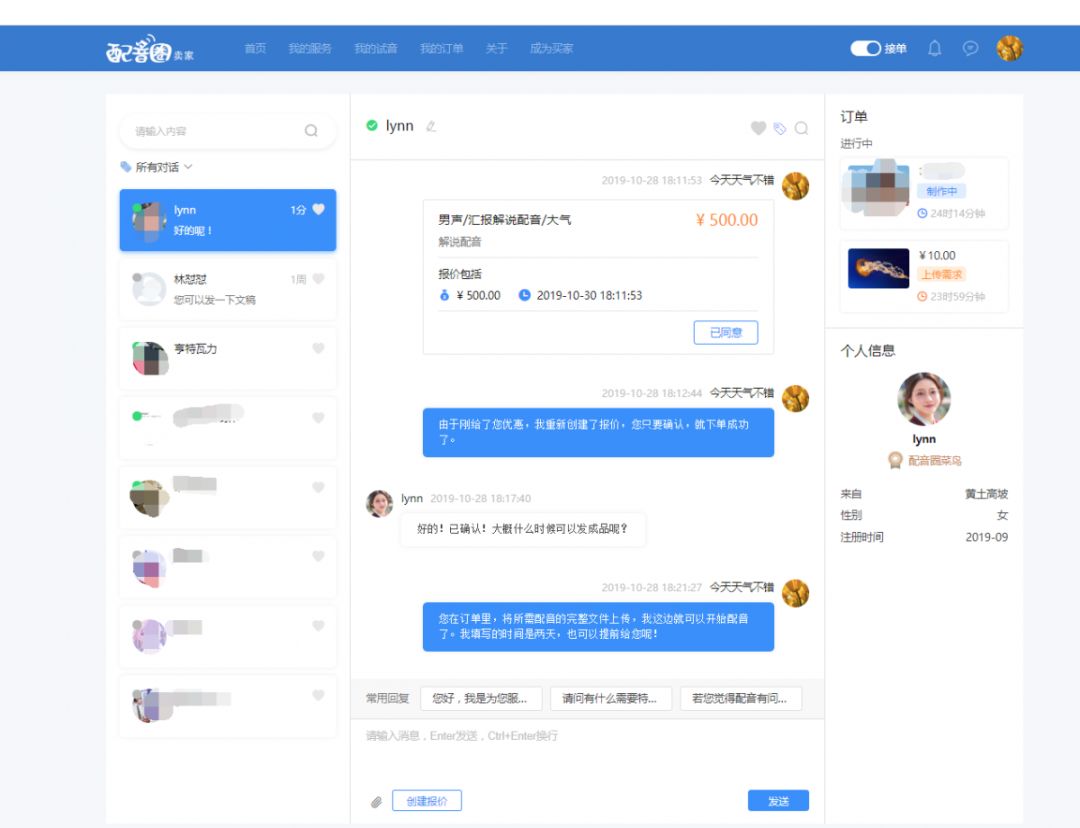Select quick reply 您好，我是为您服...

481,698
